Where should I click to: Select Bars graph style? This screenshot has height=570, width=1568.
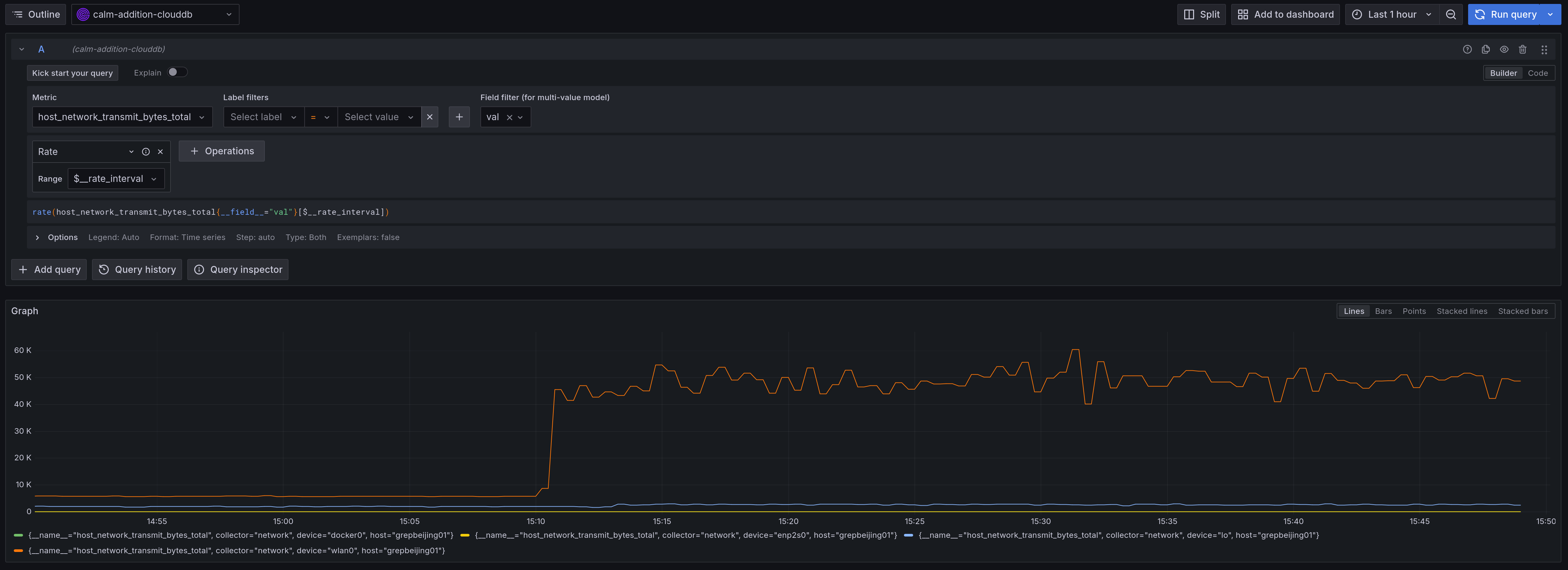1383,312
